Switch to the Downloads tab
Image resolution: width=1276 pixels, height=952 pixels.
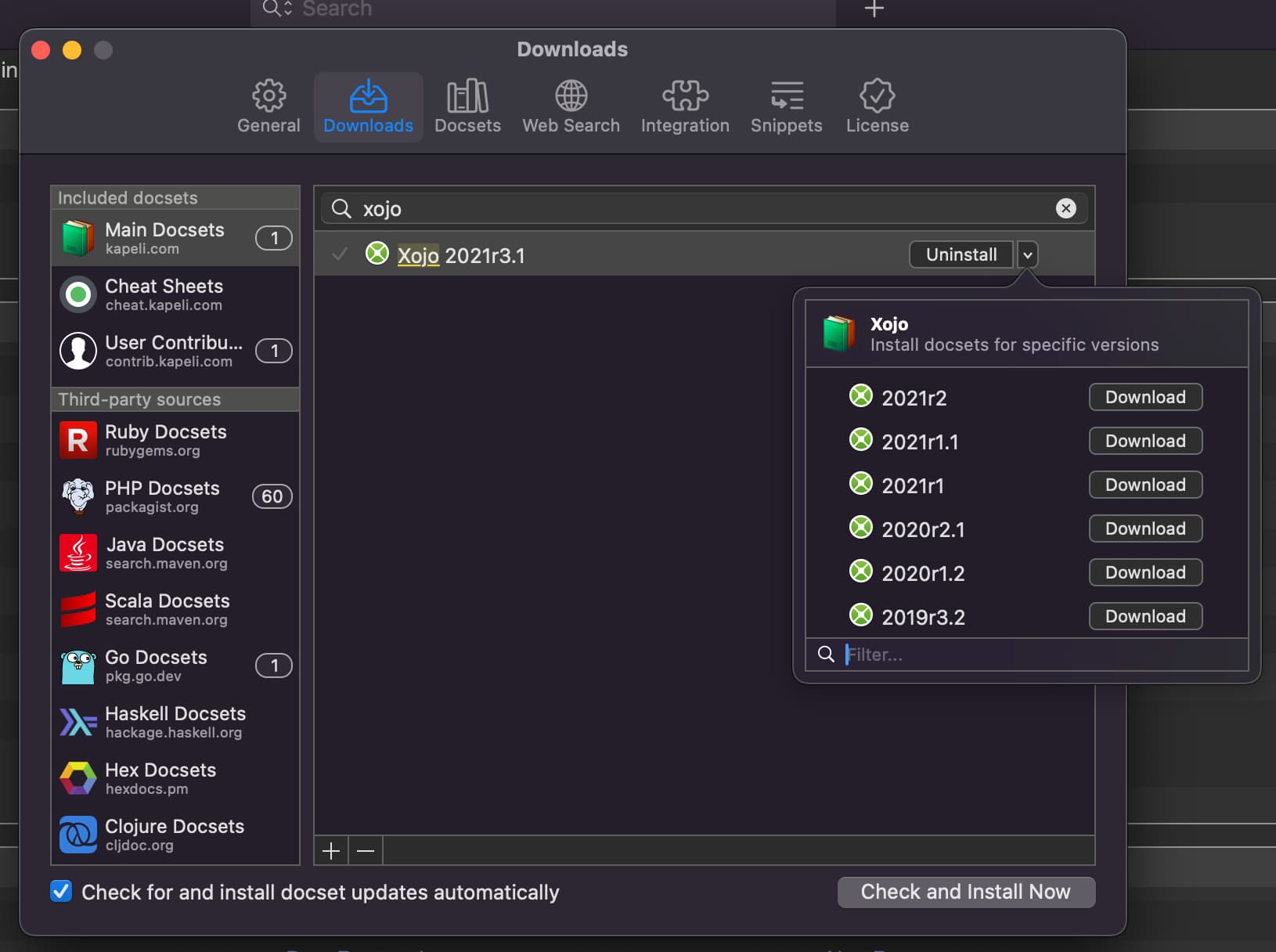click(x=368, y=107)
